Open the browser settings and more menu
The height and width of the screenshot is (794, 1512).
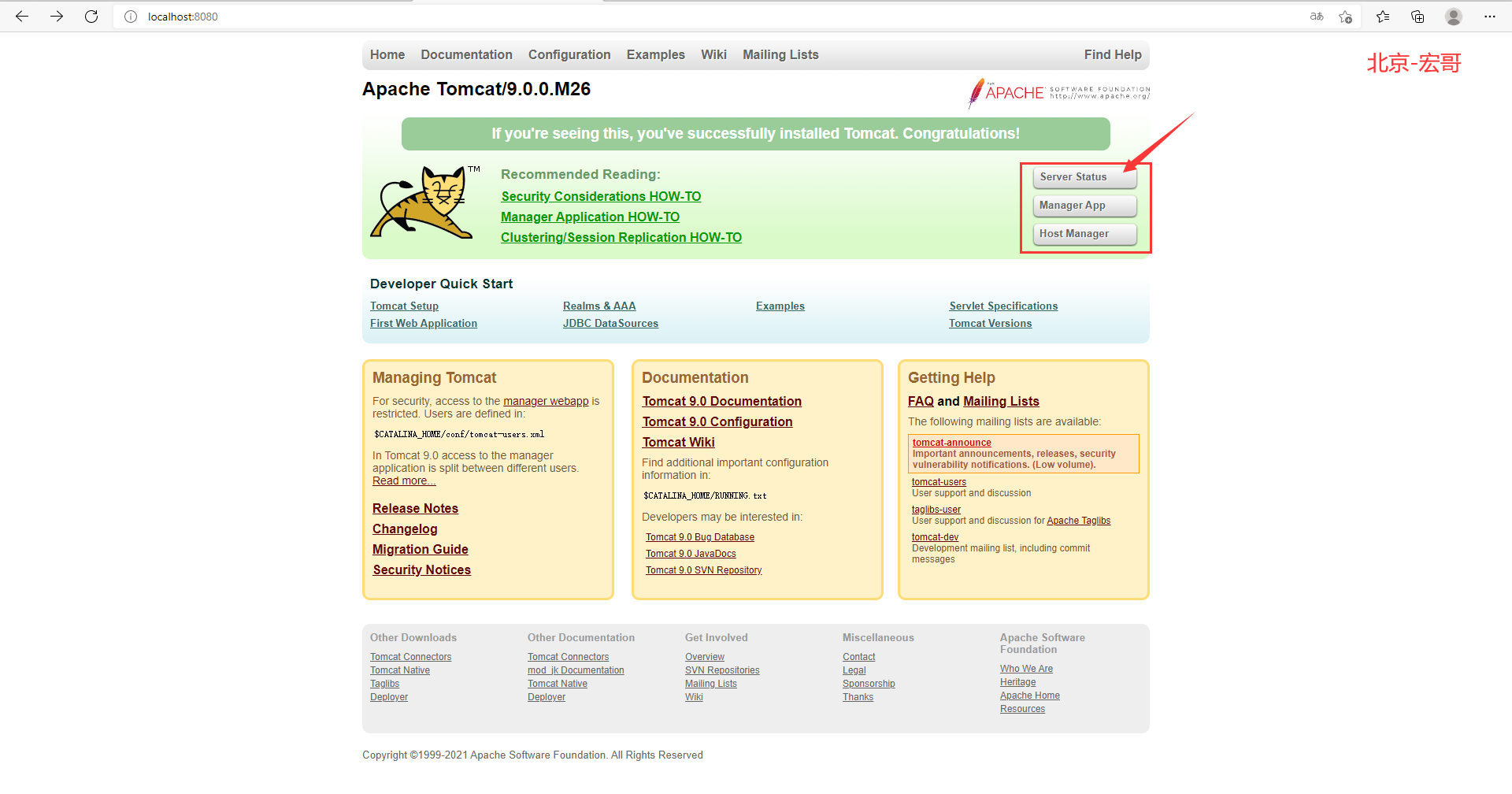pos(1490,17)
